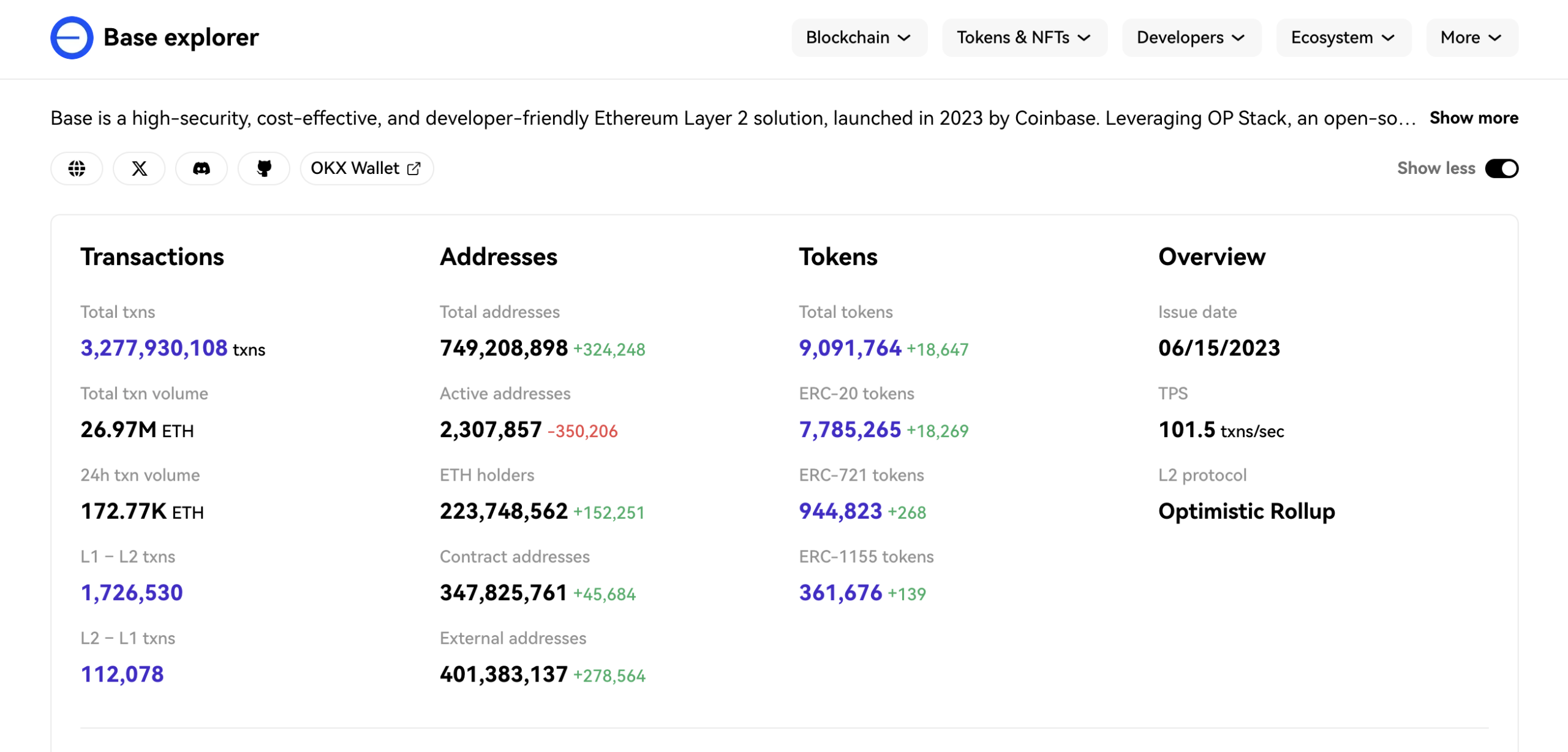Select the -350,206 active addresses change
This screenshot has width=1568, height=752.
[x=582, y=431]
